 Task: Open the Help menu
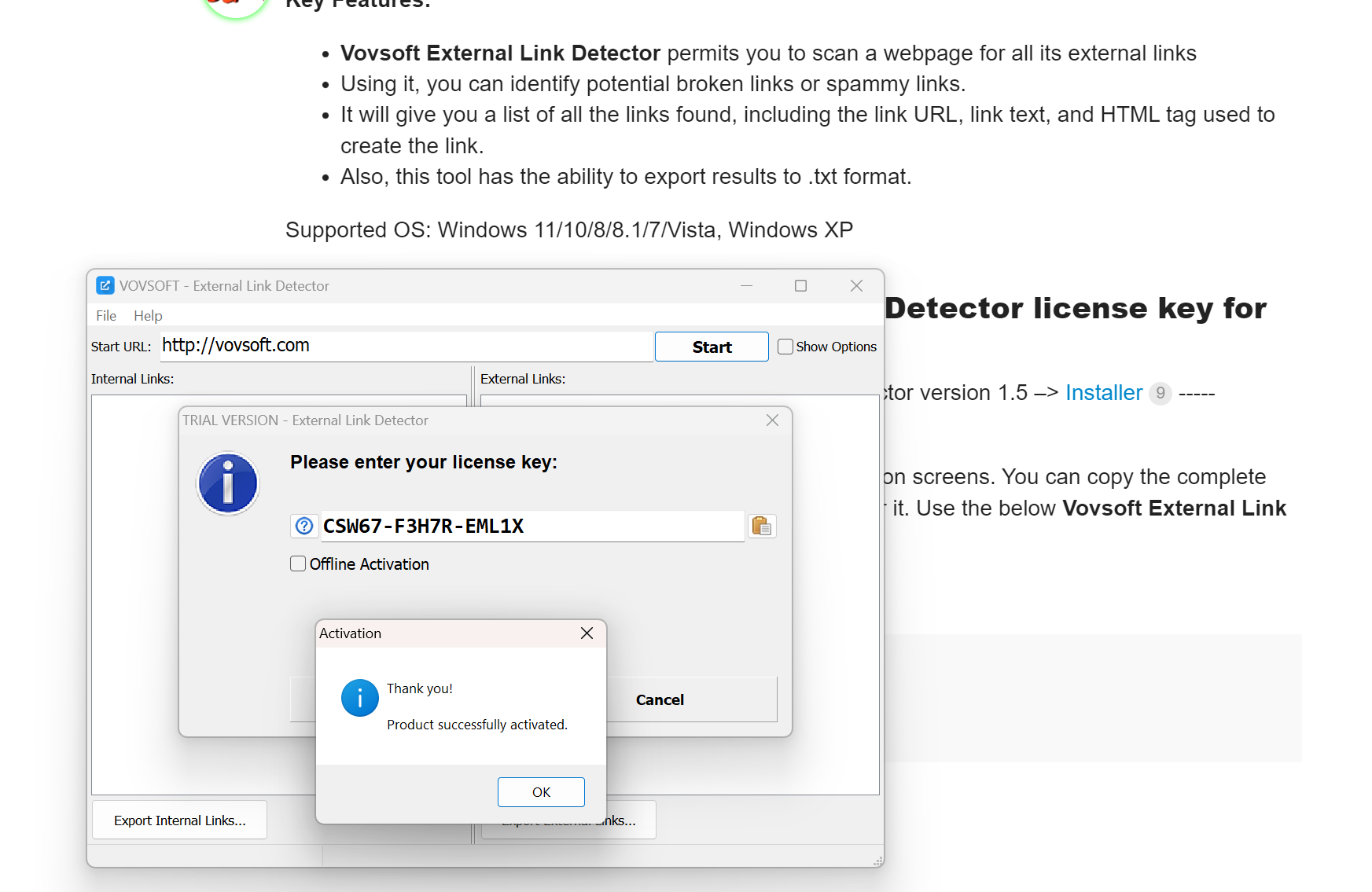[x=148, y=315]
